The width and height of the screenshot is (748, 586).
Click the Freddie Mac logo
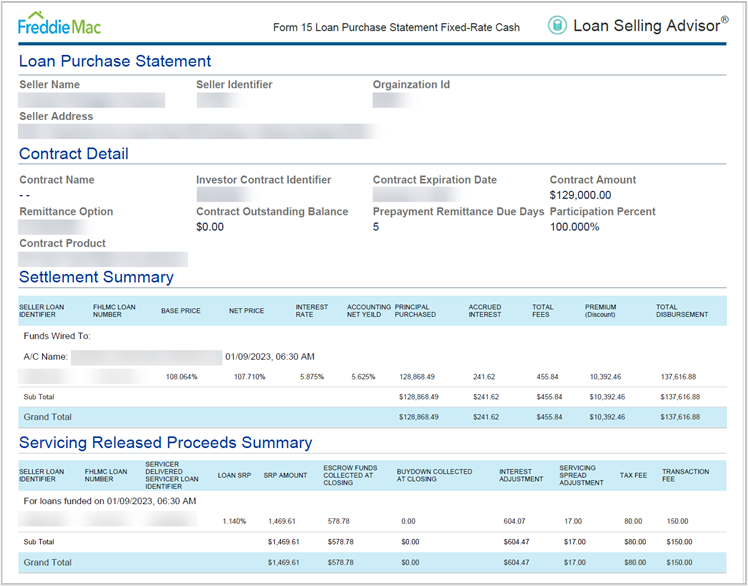tap(60, 23)
